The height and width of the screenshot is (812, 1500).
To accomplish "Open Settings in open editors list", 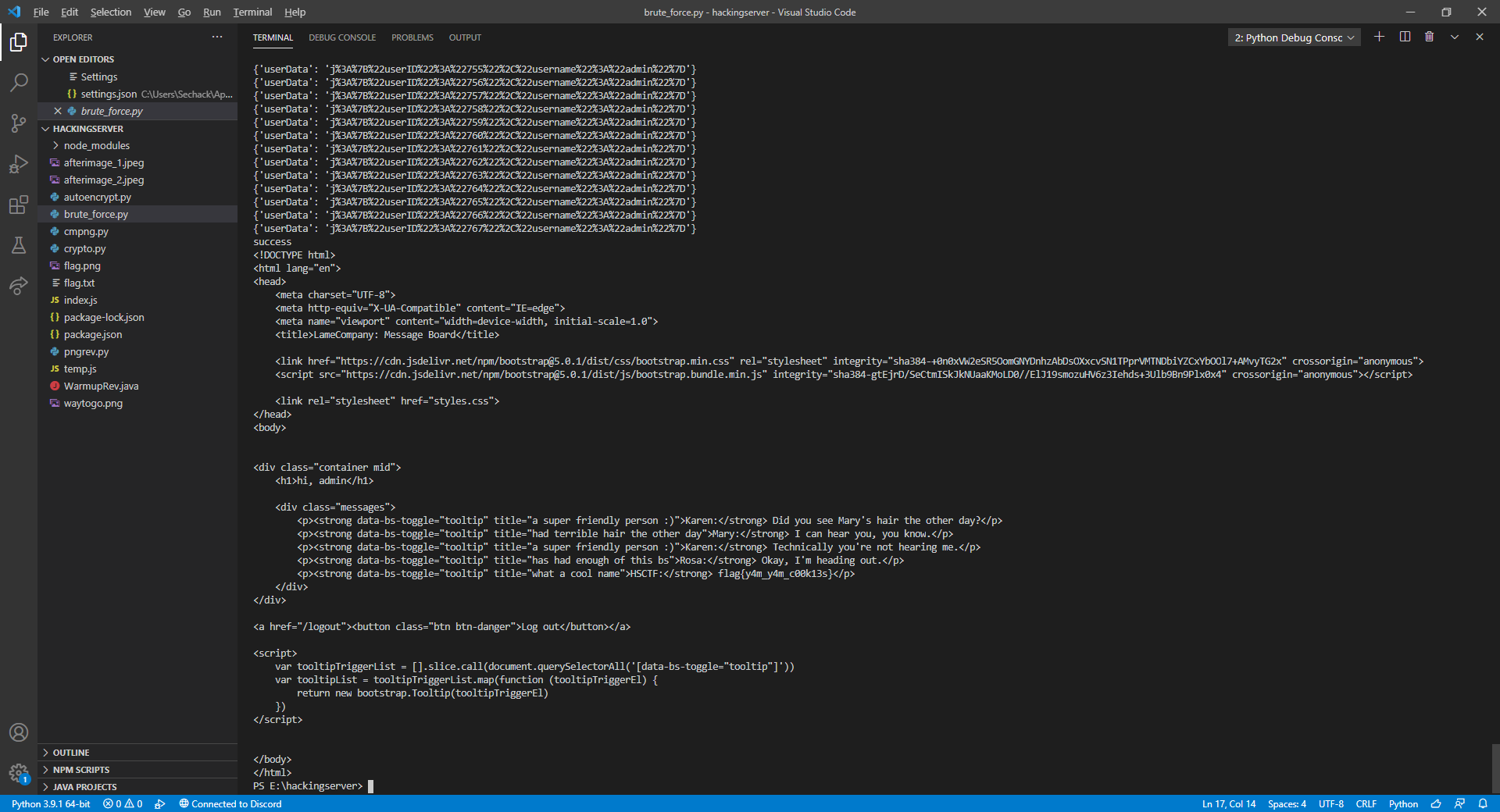I will point(137,77).
